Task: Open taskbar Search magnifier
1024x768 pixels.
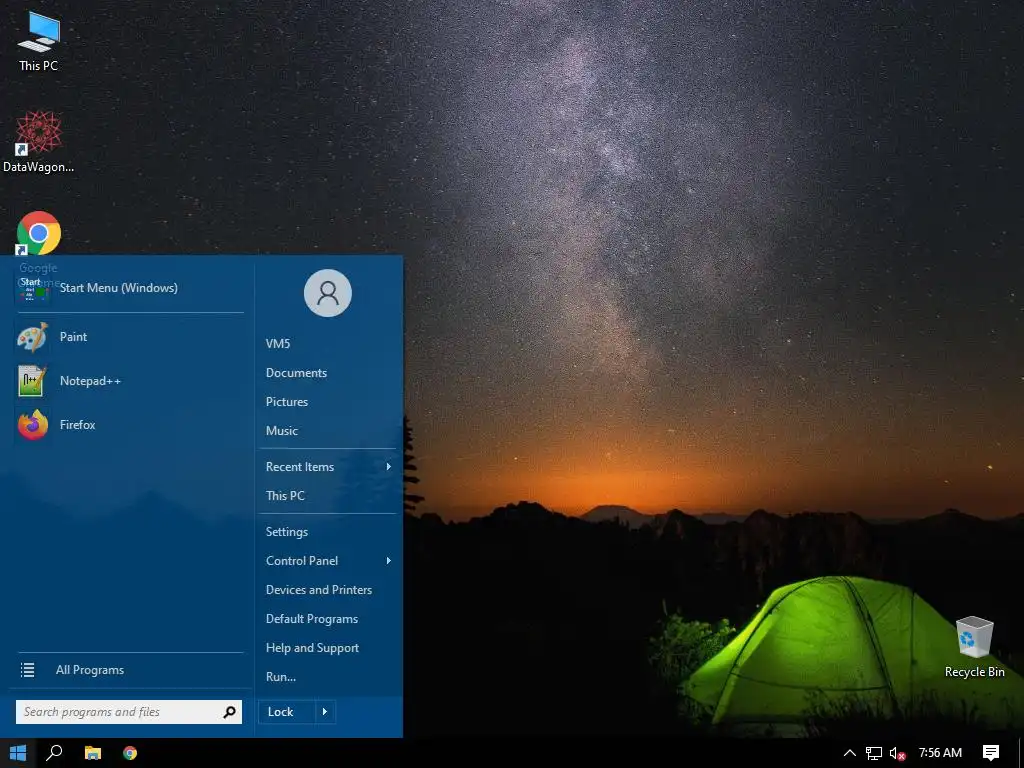Action: tap(54, 753)
